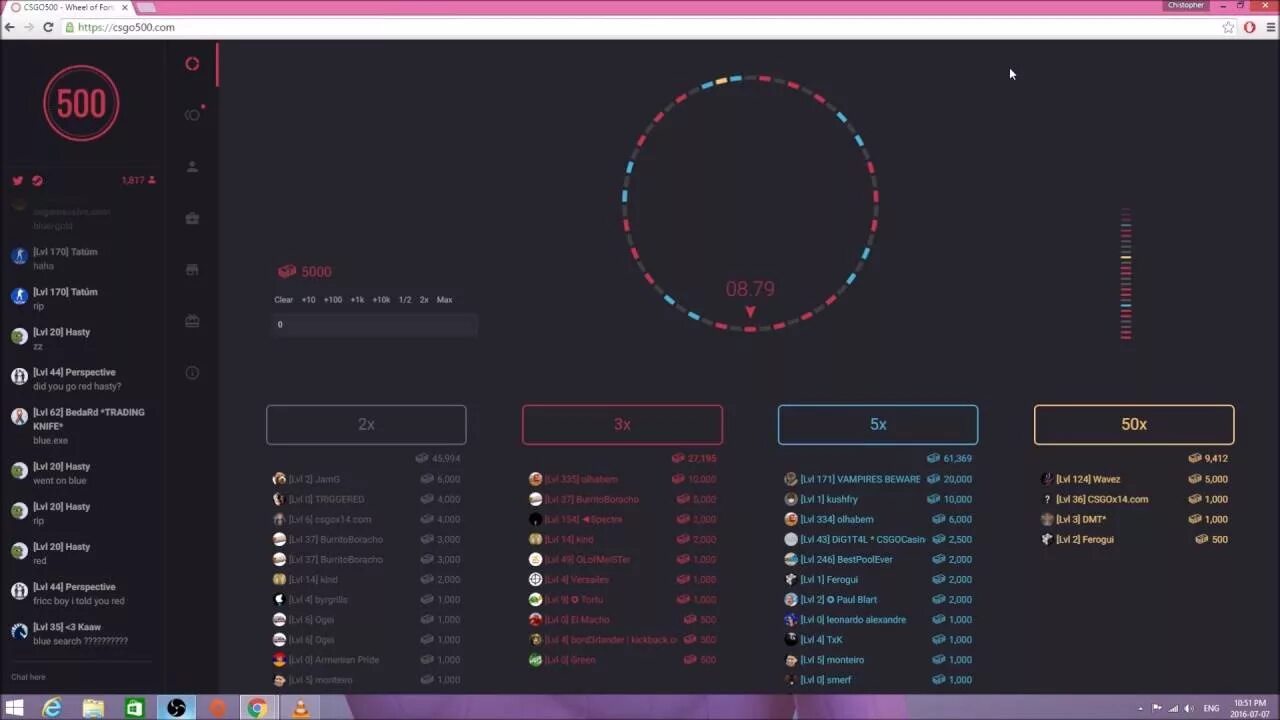Viewport: 1280px width, 720px height.
Task: Place bet on 50x
Action: [x=1134, y=424]
